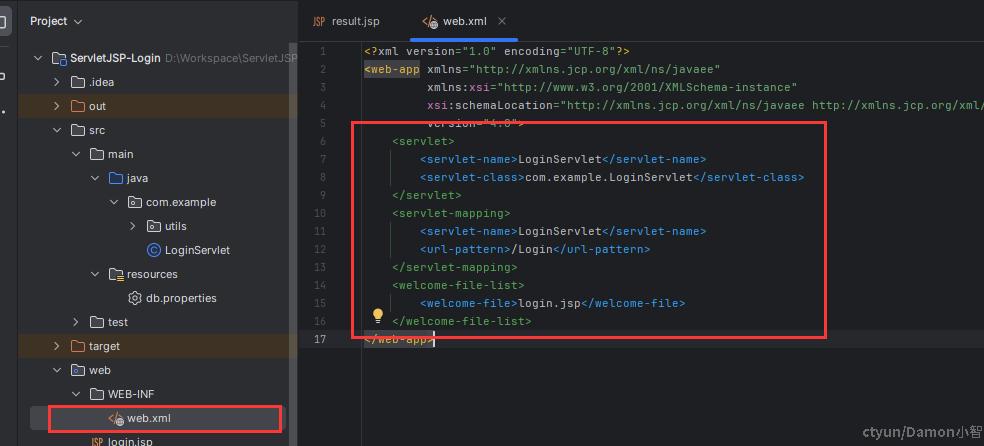Image resolution: width=984 pixels, height=446 pixels.
Task: Click the opening welcome-file-list tag
Action: 458,285
